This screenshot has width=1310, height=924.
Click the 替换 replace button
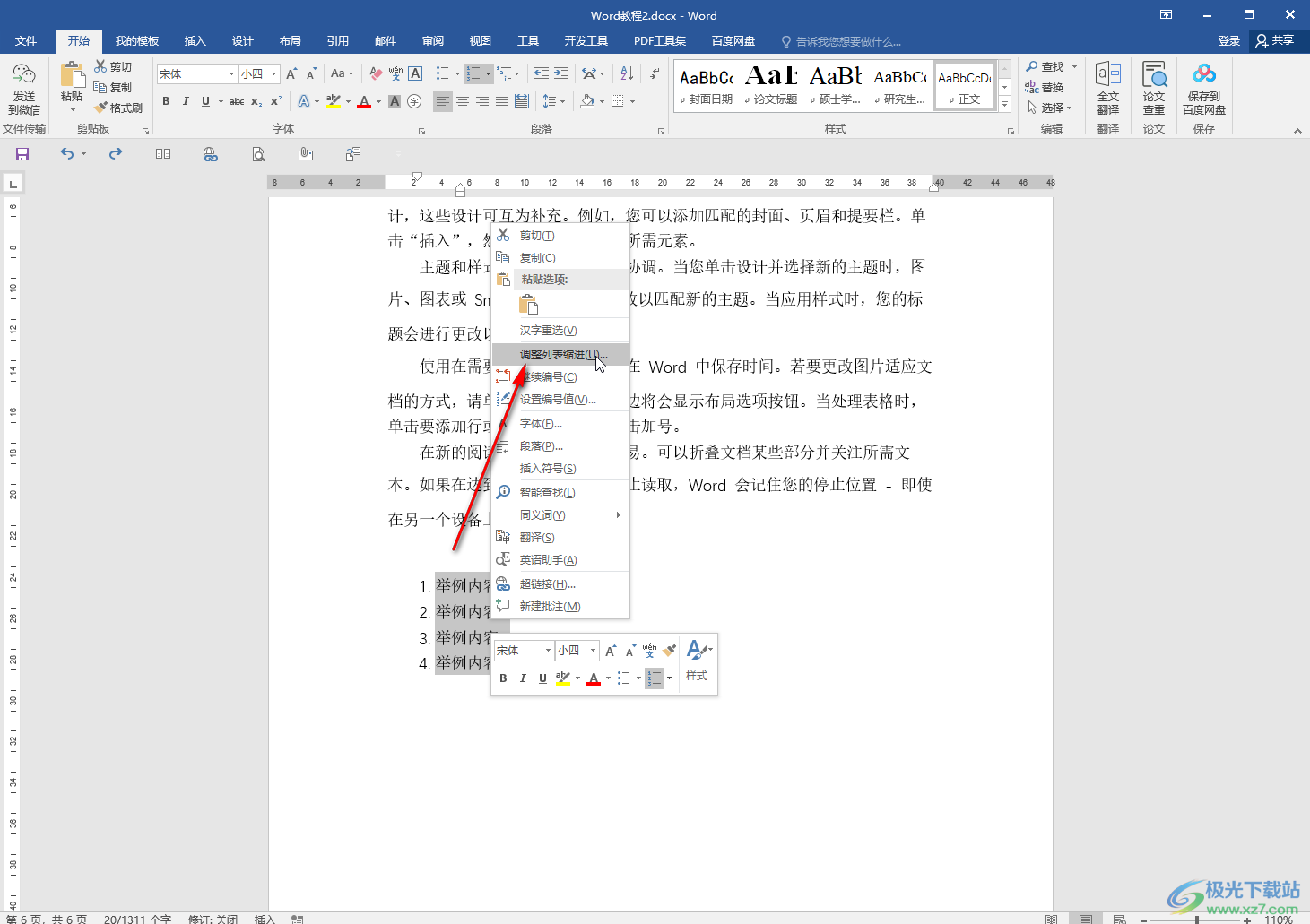1045,88
